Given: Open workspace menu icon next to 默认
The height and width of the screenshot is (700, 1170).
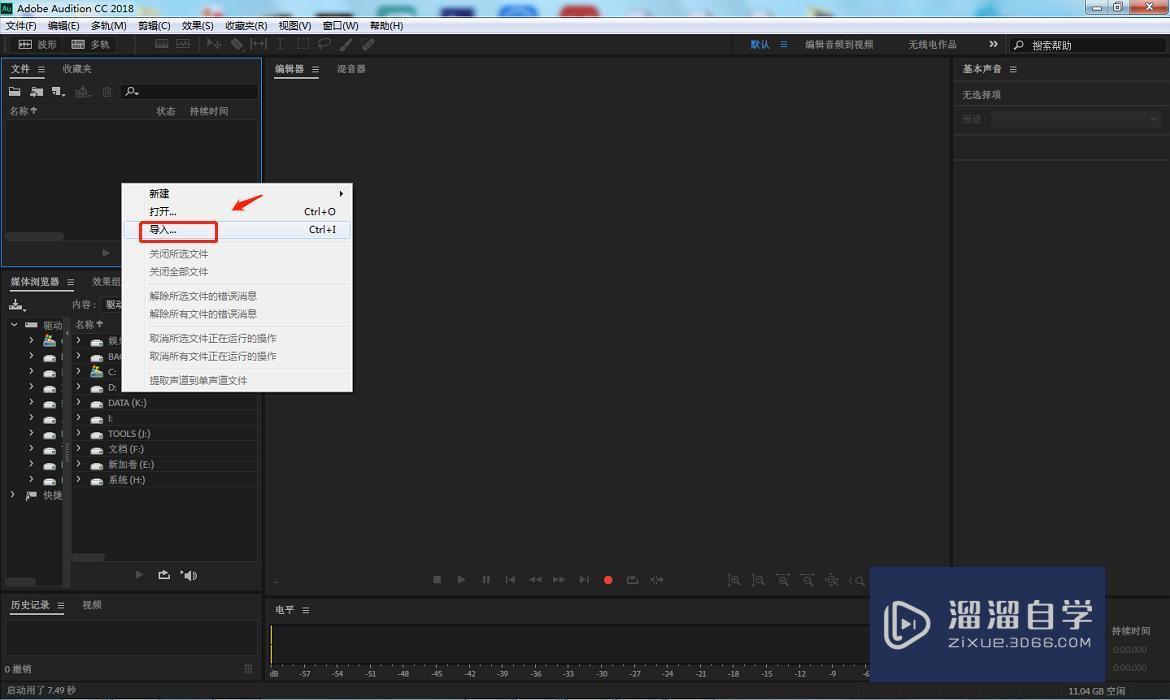Looking at the screenshot, I should 783,45.
